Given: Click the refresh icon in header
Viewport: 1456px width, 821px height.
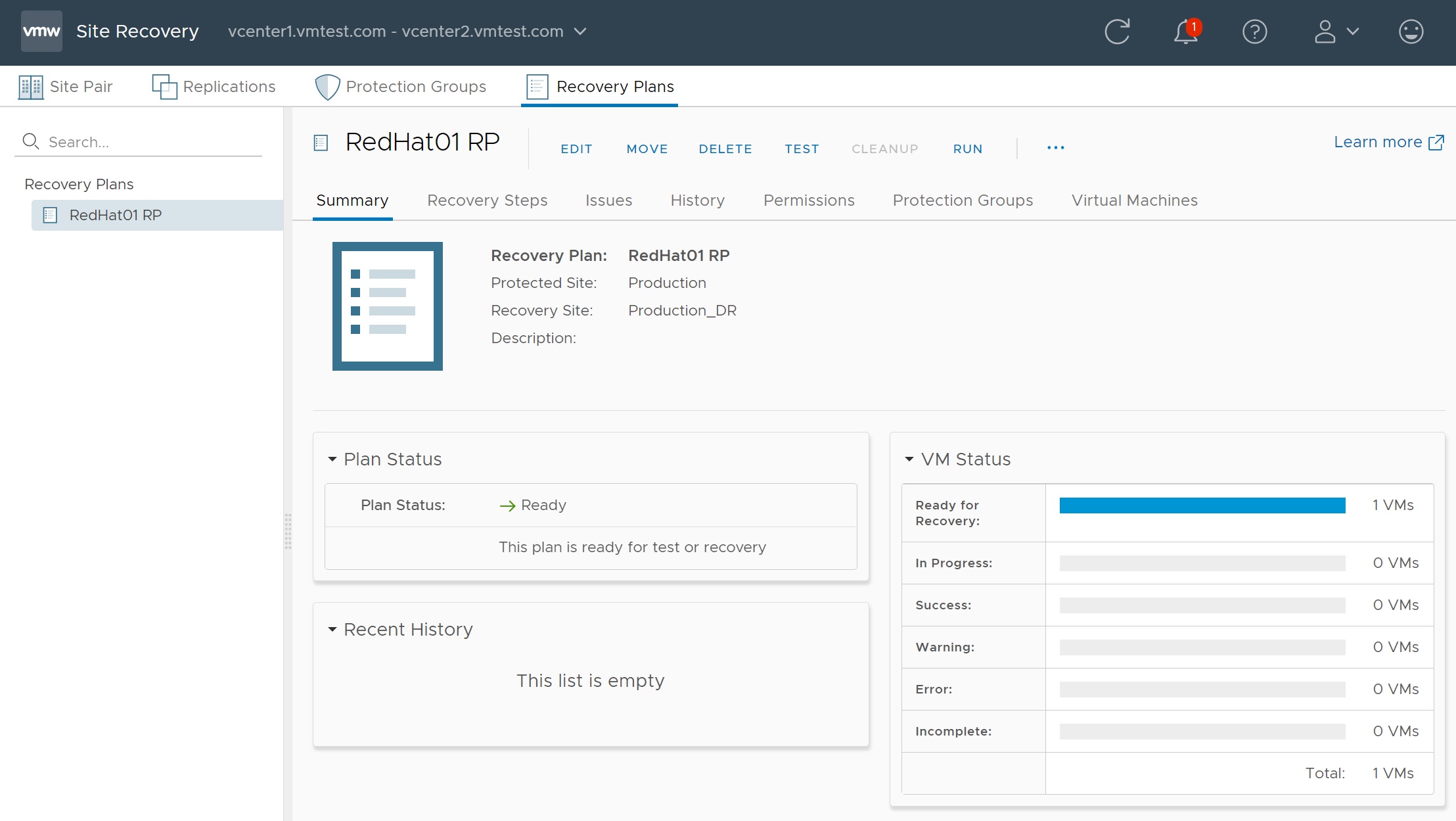Looking at the screenshot, I should pos(1117,32).
